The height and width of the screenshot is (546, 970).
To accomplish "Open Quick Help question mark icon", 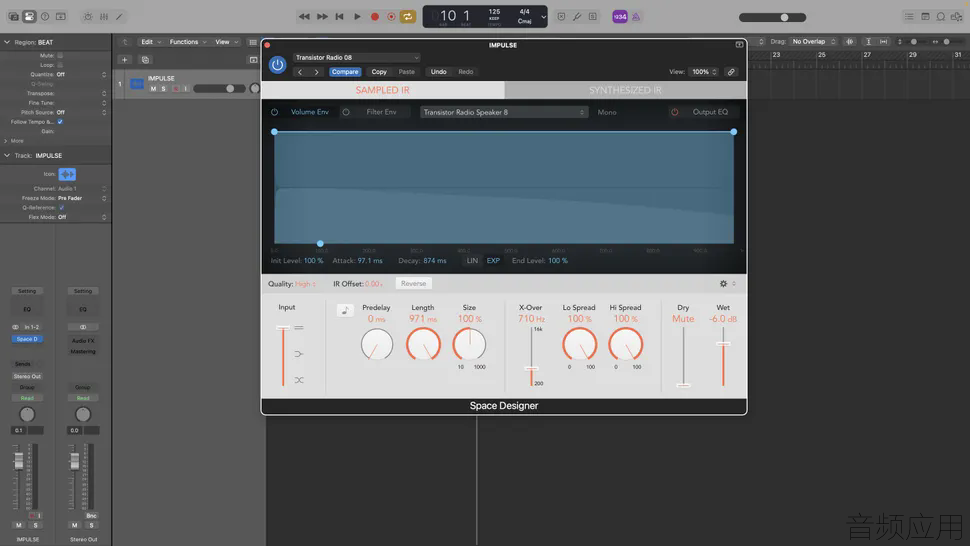I will [x=45, y=17].
